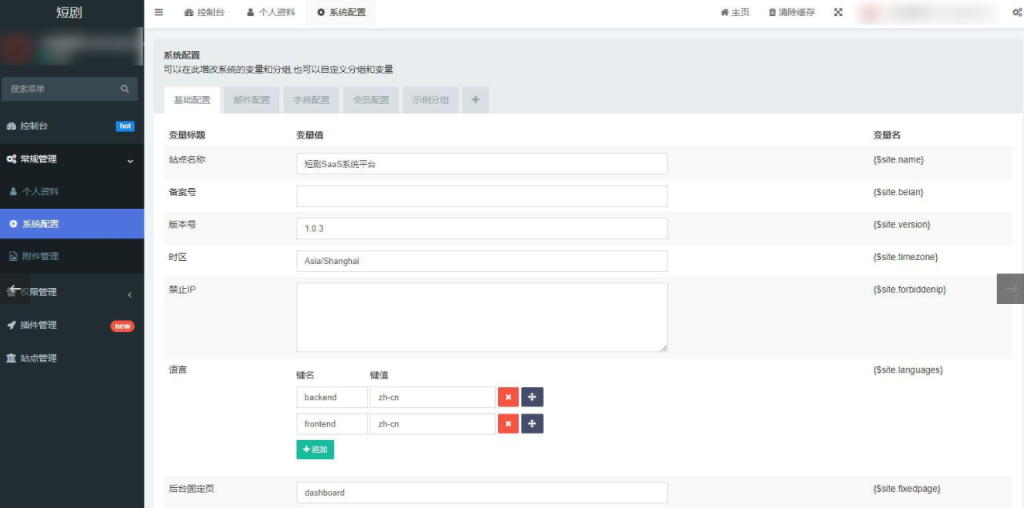This screenshot has width=1024, height=508.
Task: Delete the frontend language row
Action: point(508,424)
